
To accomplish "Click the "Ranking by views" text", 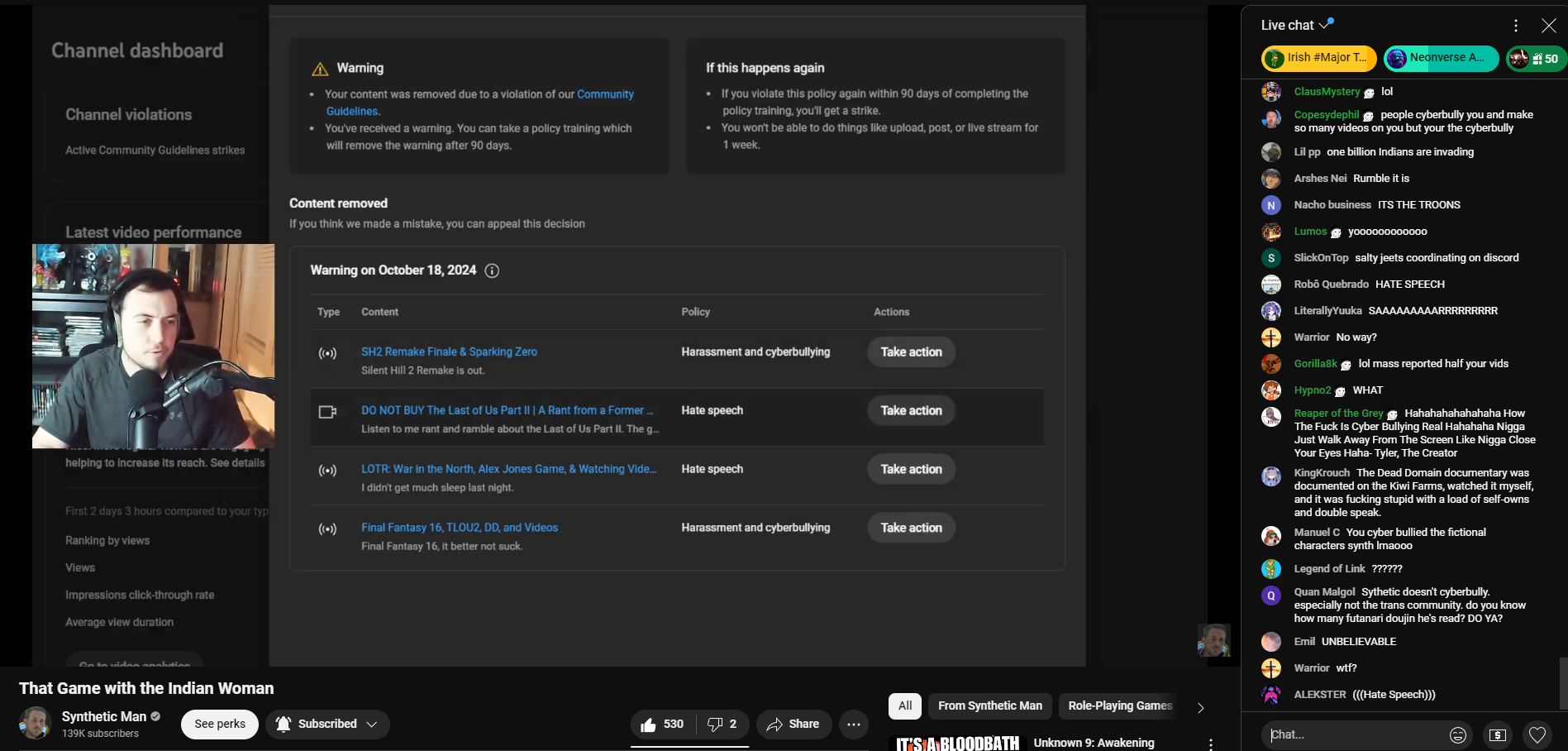I will (x=107, y=540).
